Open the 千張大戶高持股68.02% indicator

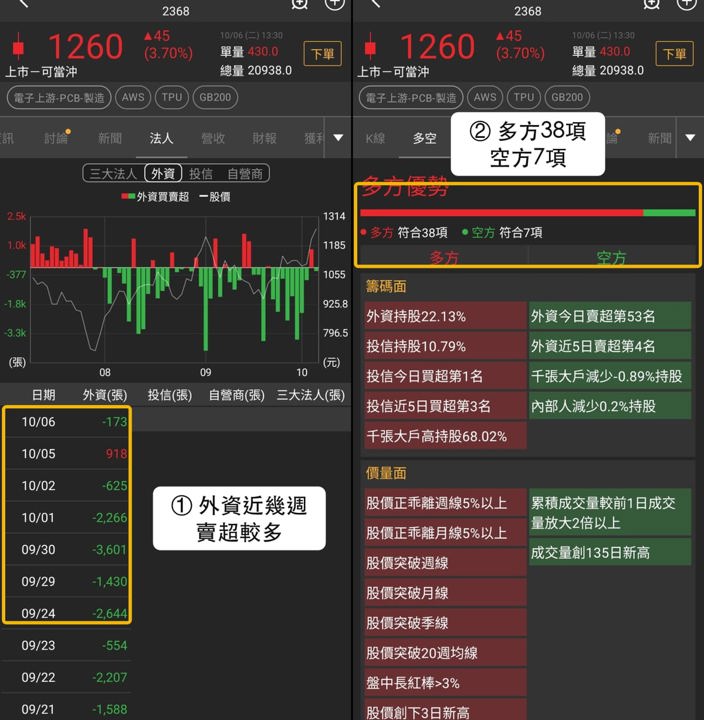coord(445,436)
